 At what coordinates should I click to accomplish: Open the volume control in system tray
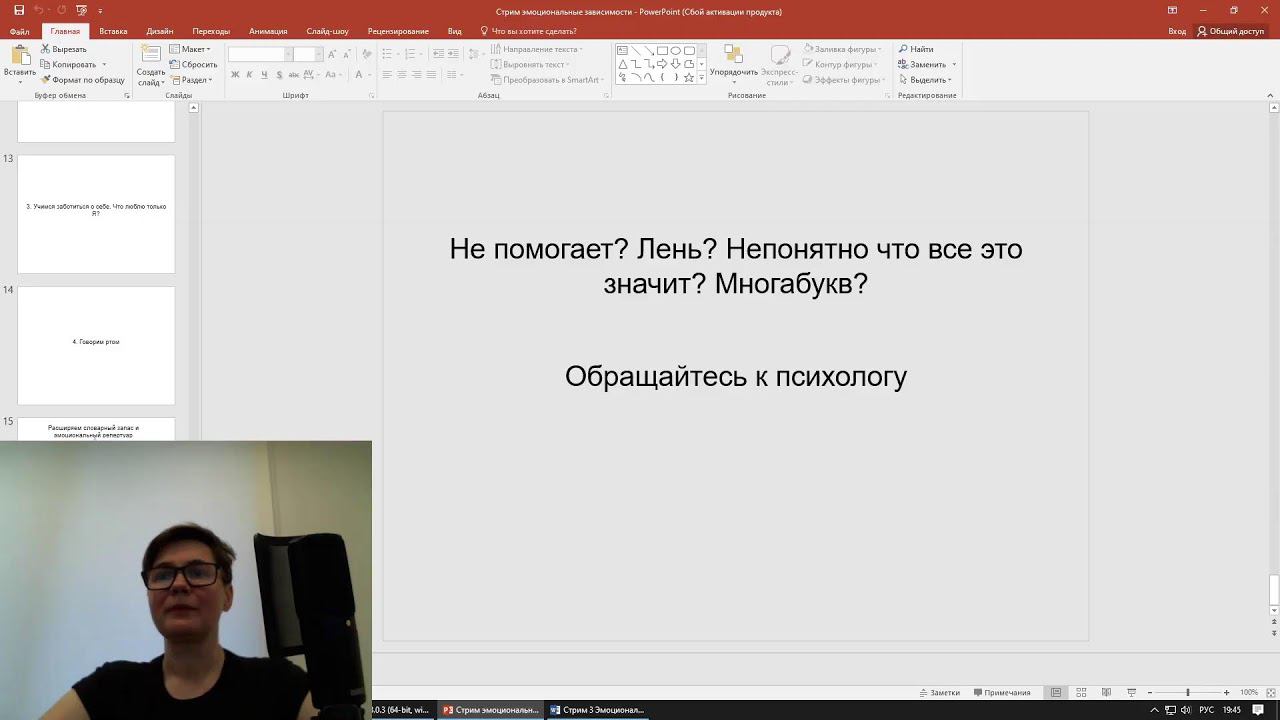[x=1186, y=710]
